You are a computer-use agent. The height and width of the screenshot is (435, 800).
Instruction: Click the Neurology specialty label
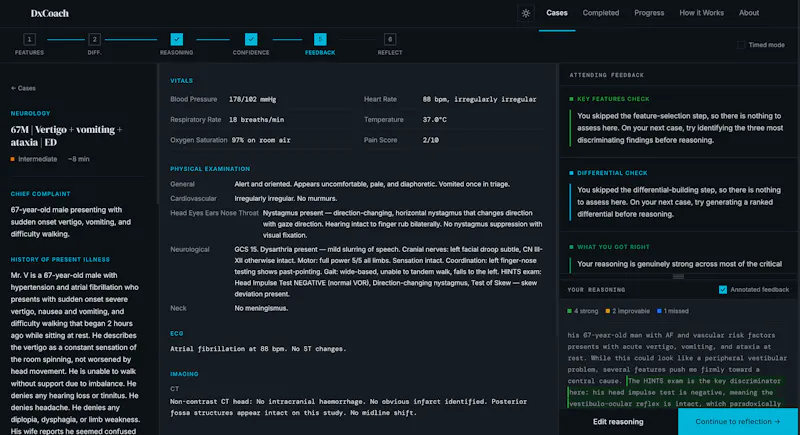31,114
